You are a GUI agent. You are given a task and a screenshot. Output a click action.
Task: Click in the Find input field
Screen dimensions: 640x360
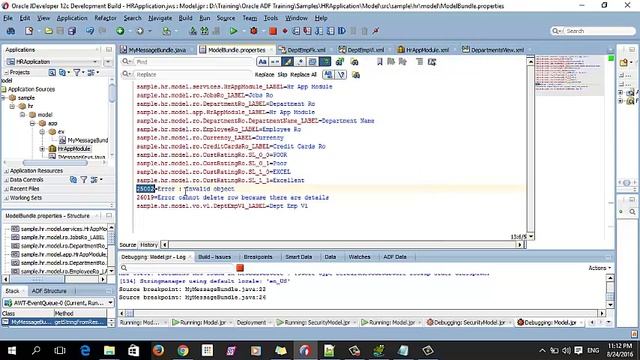[x=194, y=62]
